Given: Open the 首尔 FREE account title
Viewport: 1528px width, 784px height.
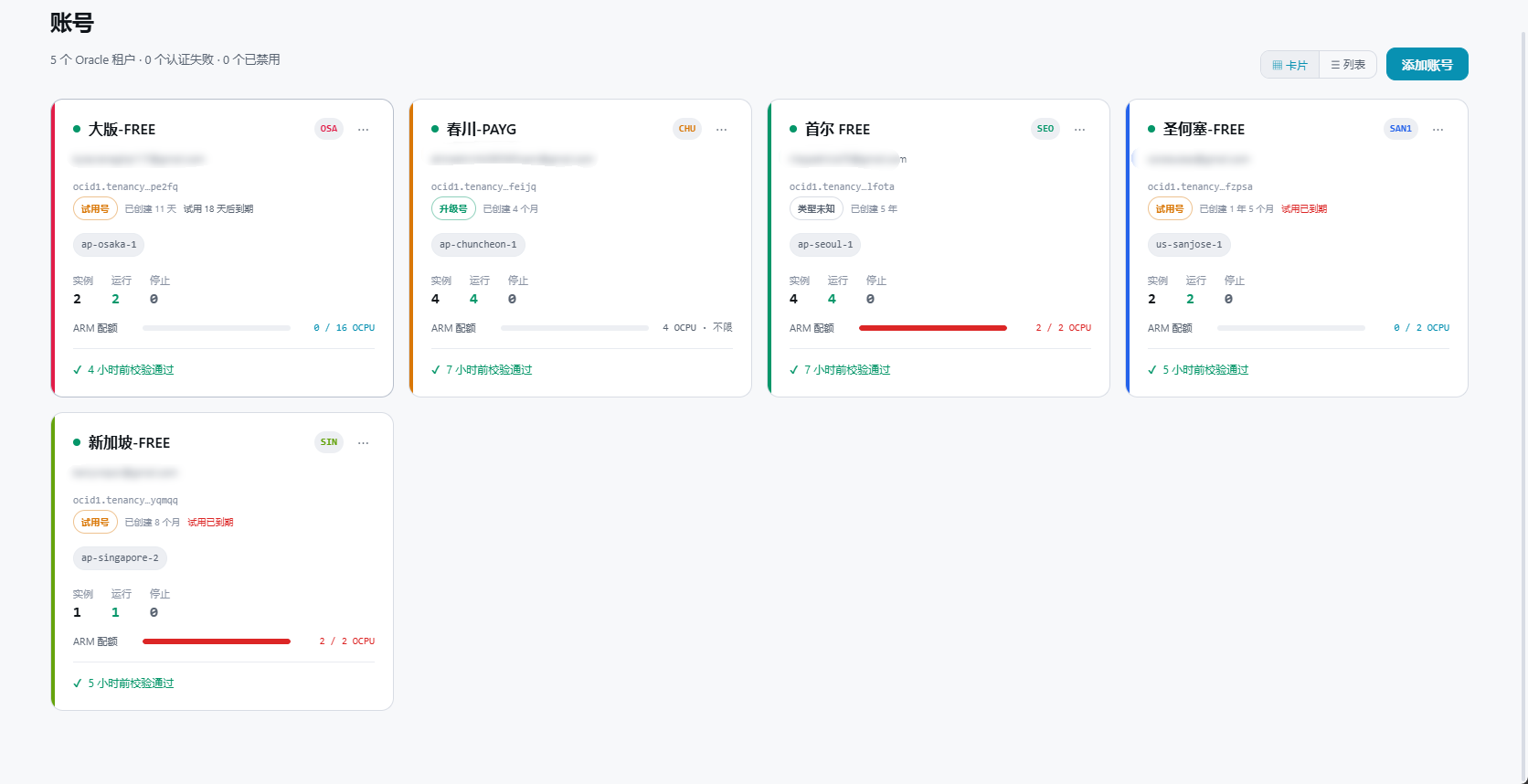Looking at the screenshot, I should click(x=837, y=130).
